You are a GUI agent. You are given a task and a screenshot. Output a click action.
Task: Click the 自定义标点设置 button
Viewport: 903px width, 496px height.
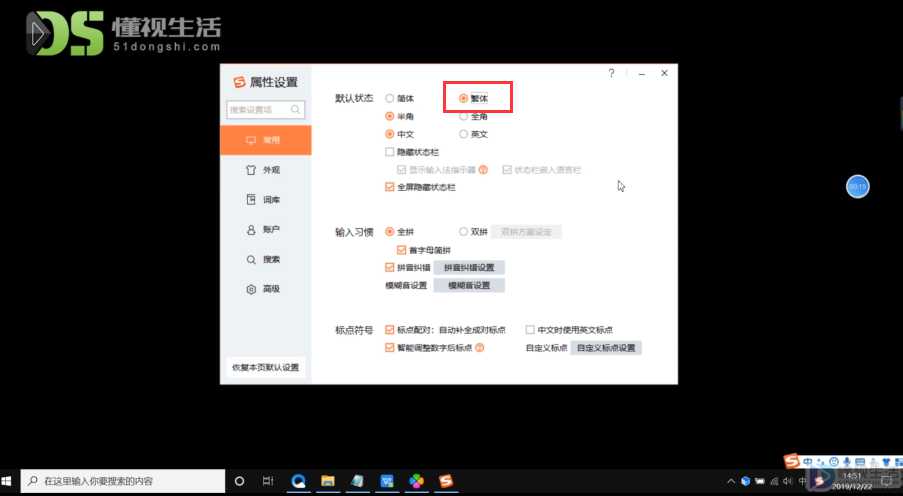(x=606, y=348)
